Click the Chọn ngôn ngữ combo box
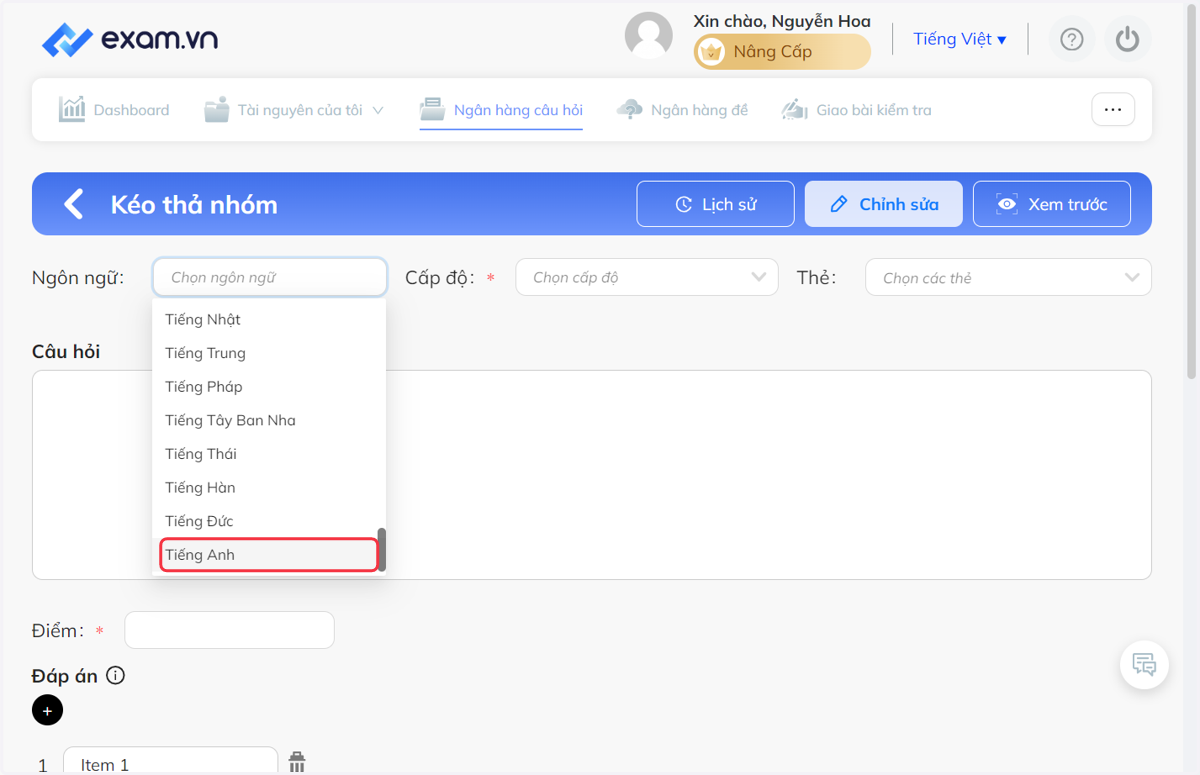 point(270,277)
